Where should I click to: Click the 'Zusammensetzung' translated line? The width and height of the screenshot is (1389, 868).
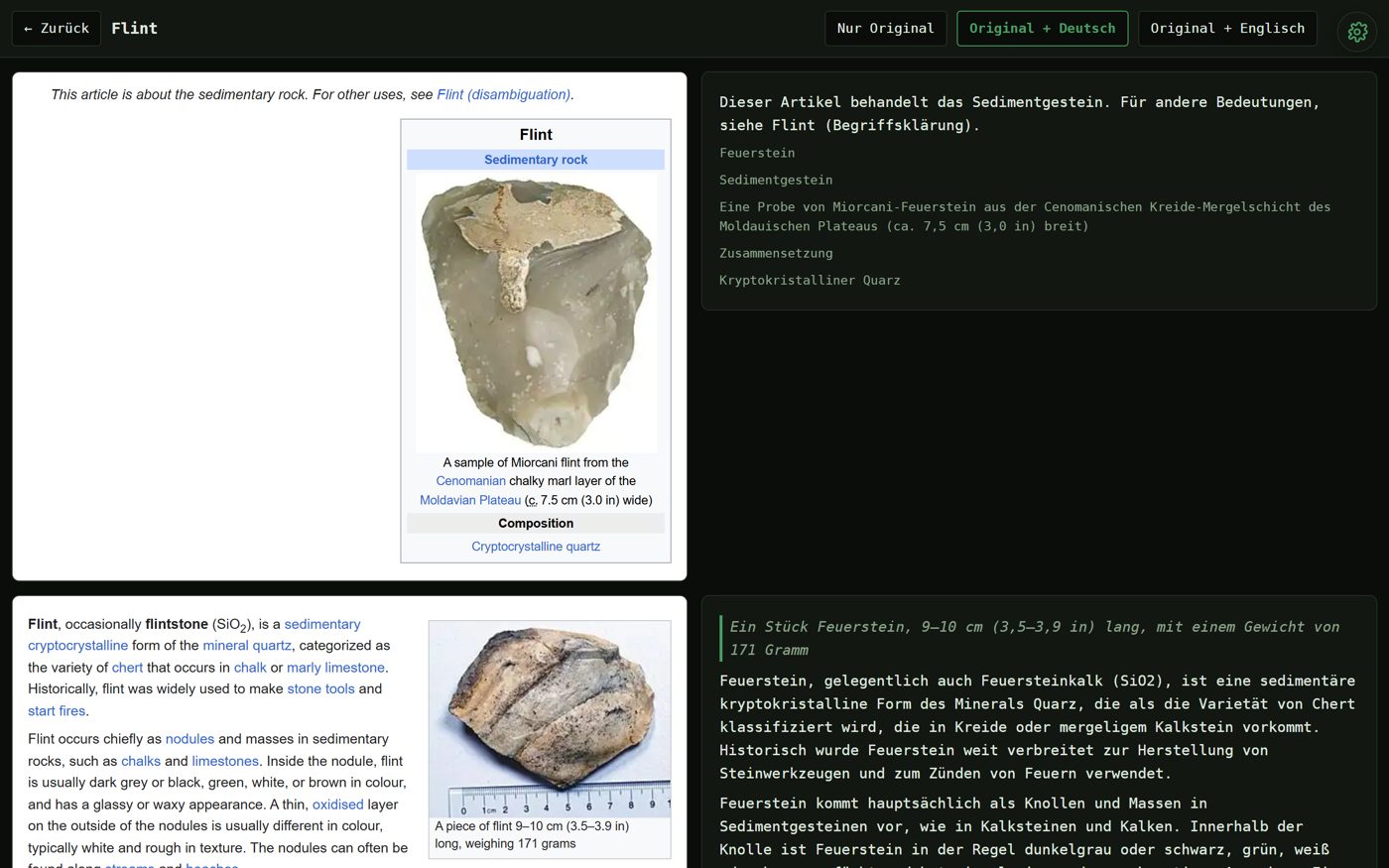776,253
